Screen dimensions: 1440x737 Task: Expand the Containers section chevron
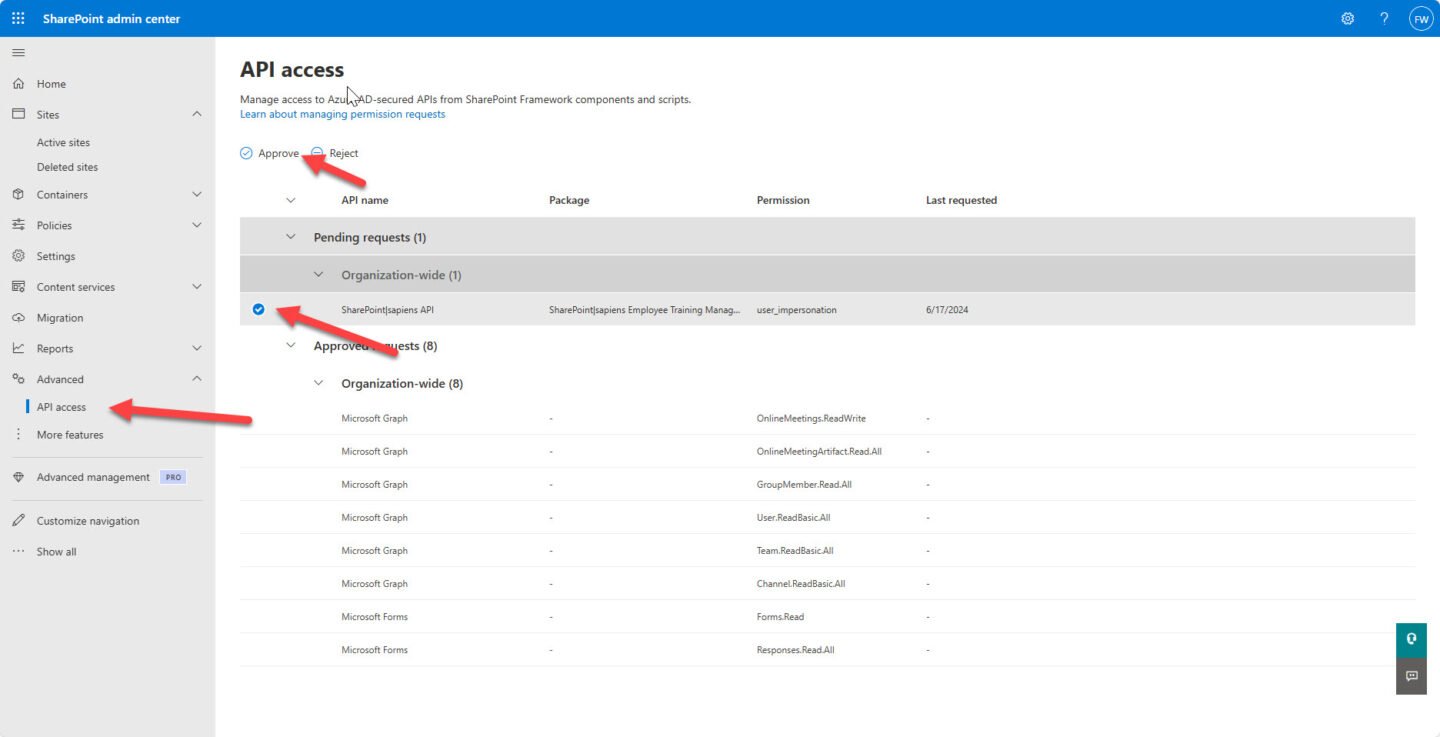(x=196, y=194)
